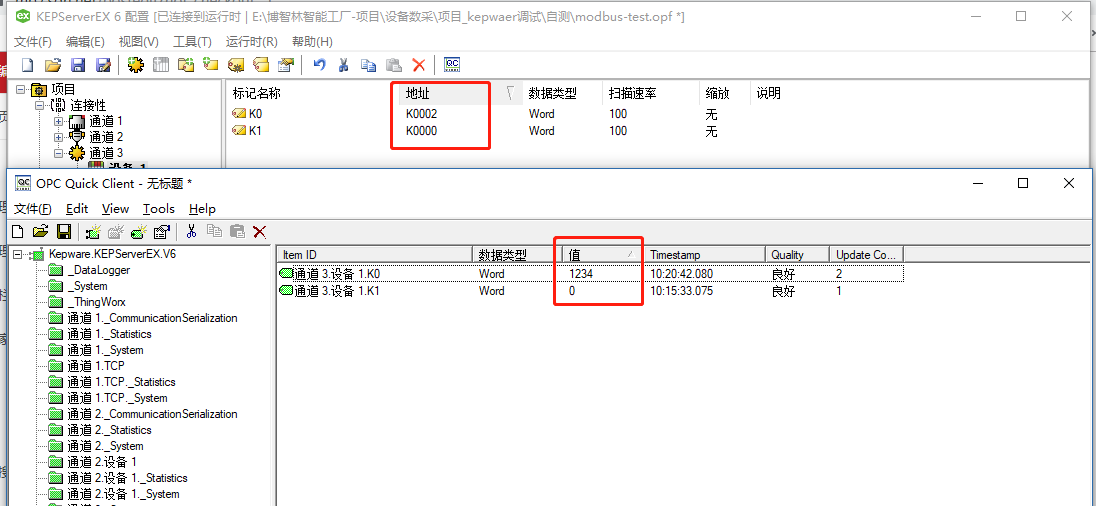The image size is (1096, 506).
Task: Click Save As icon in KEPServerEX toolbar
Action: 103,65
